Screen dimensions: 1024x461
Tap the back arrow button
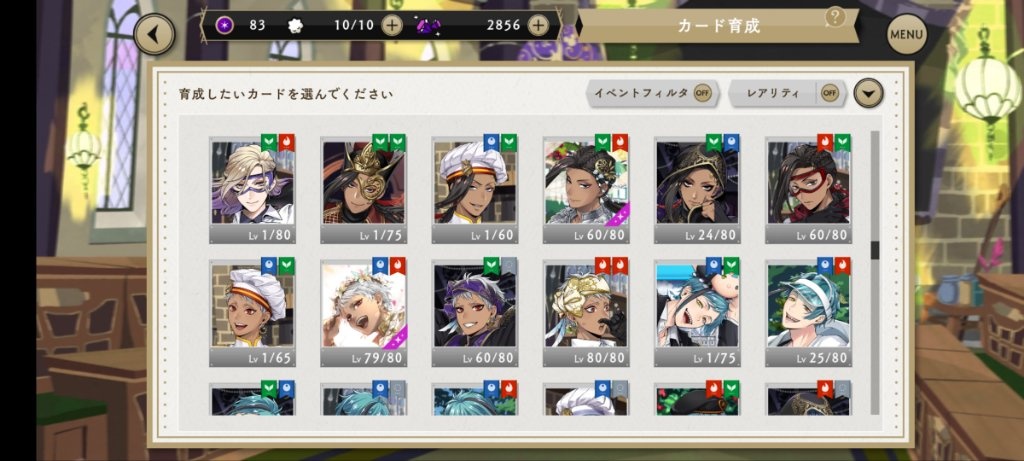click(x=154, y=35)
